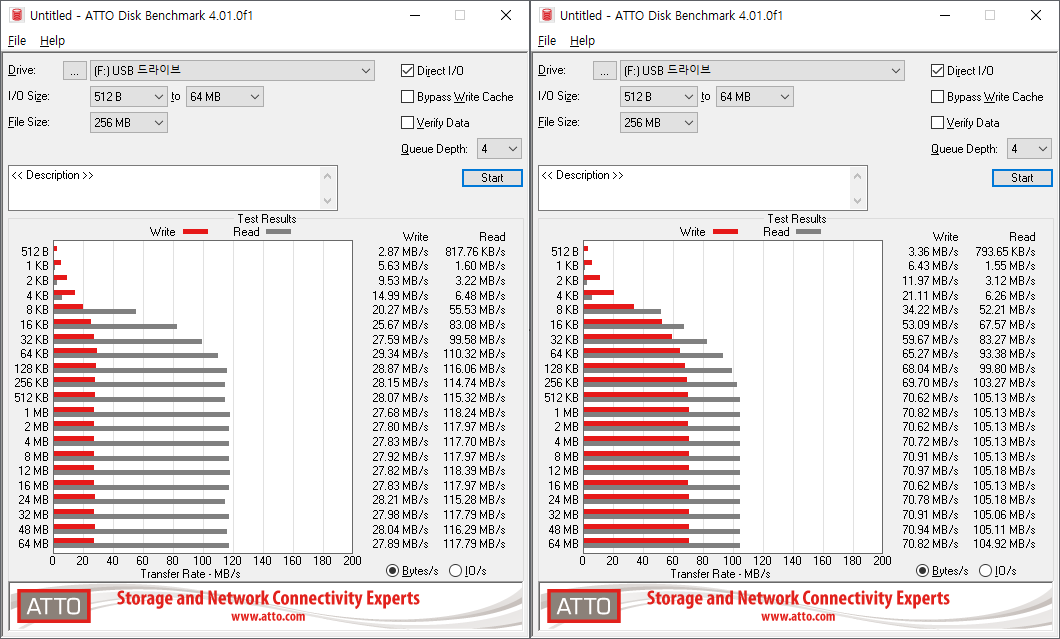Click the 793.65 KB/s read value, right window
Viewport: 1060px width, 639px height.
coord(1005,252)
